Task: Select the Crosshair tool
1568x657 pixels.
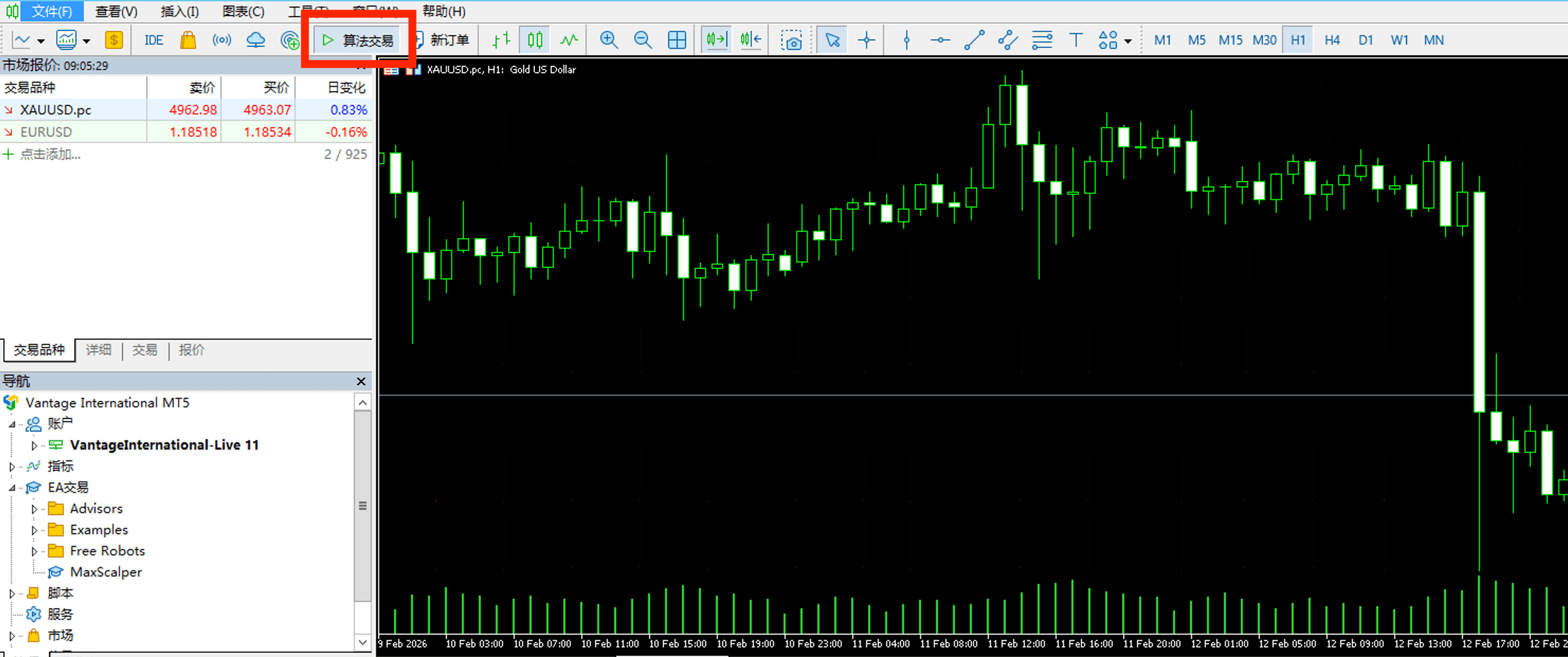Action: 866,40
